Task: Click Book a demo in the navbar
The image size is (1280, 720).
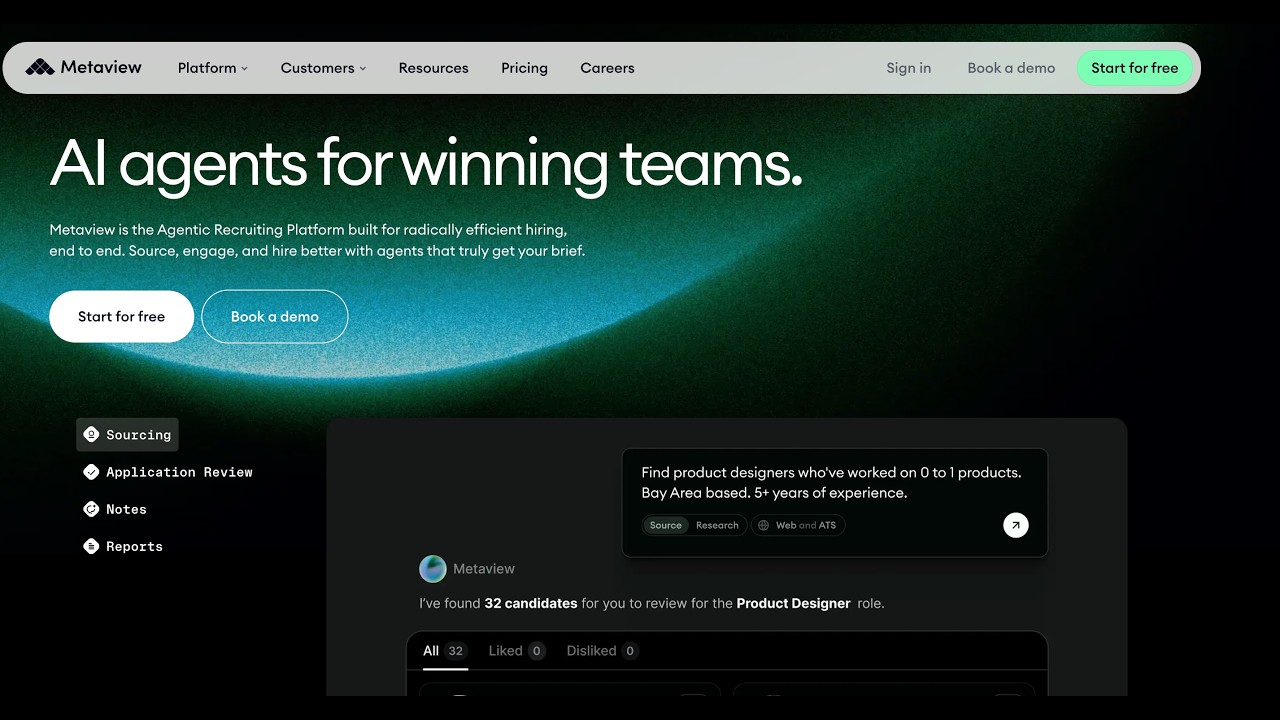Action: [x=1011, y=68]
